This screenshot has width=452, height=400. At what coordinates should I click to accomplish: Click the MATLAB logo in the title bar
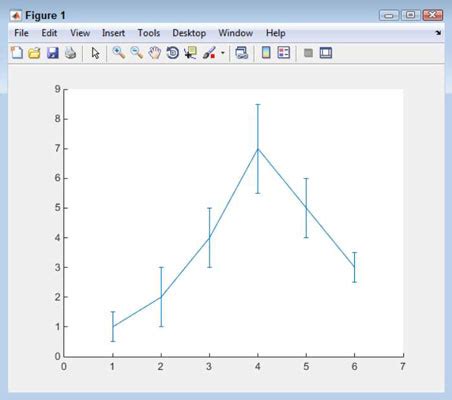15,15
